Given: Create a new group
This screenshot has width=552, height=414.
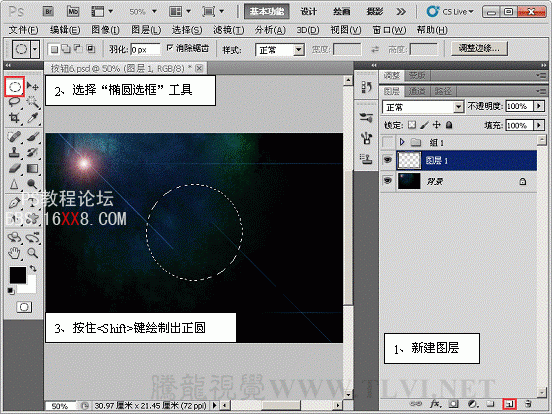Looking at the screenshot, I should (490, 404).
